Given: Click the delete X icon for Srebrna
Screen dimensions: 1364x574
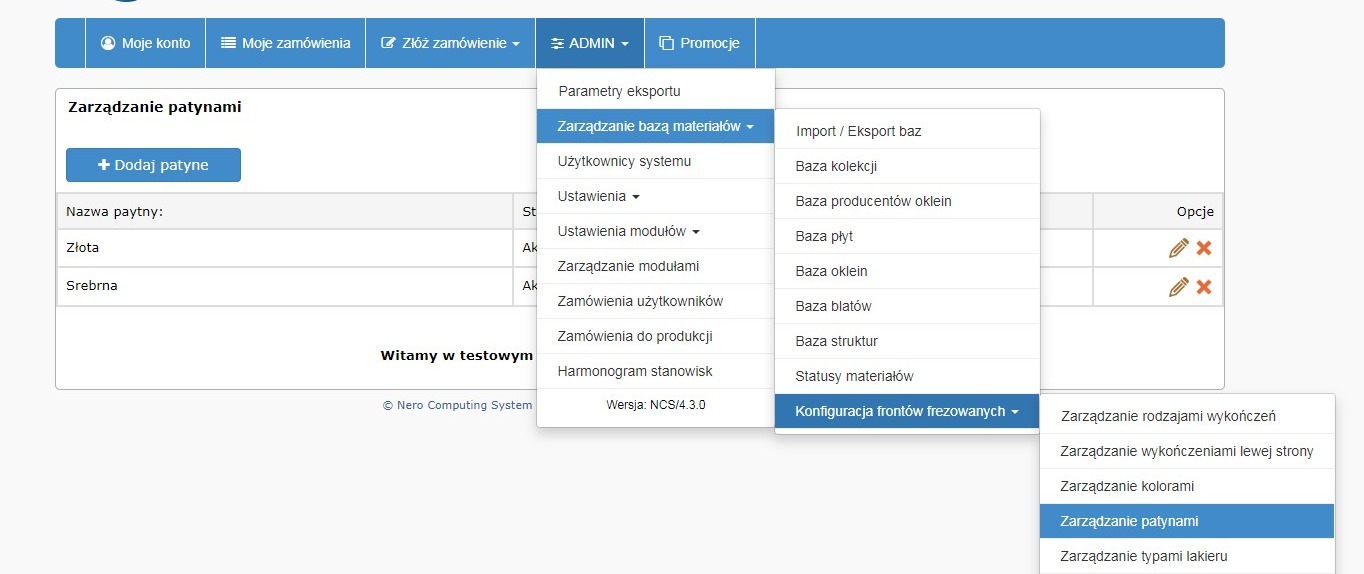Looking at the screenshot, I should click(x=1204, y=287).
